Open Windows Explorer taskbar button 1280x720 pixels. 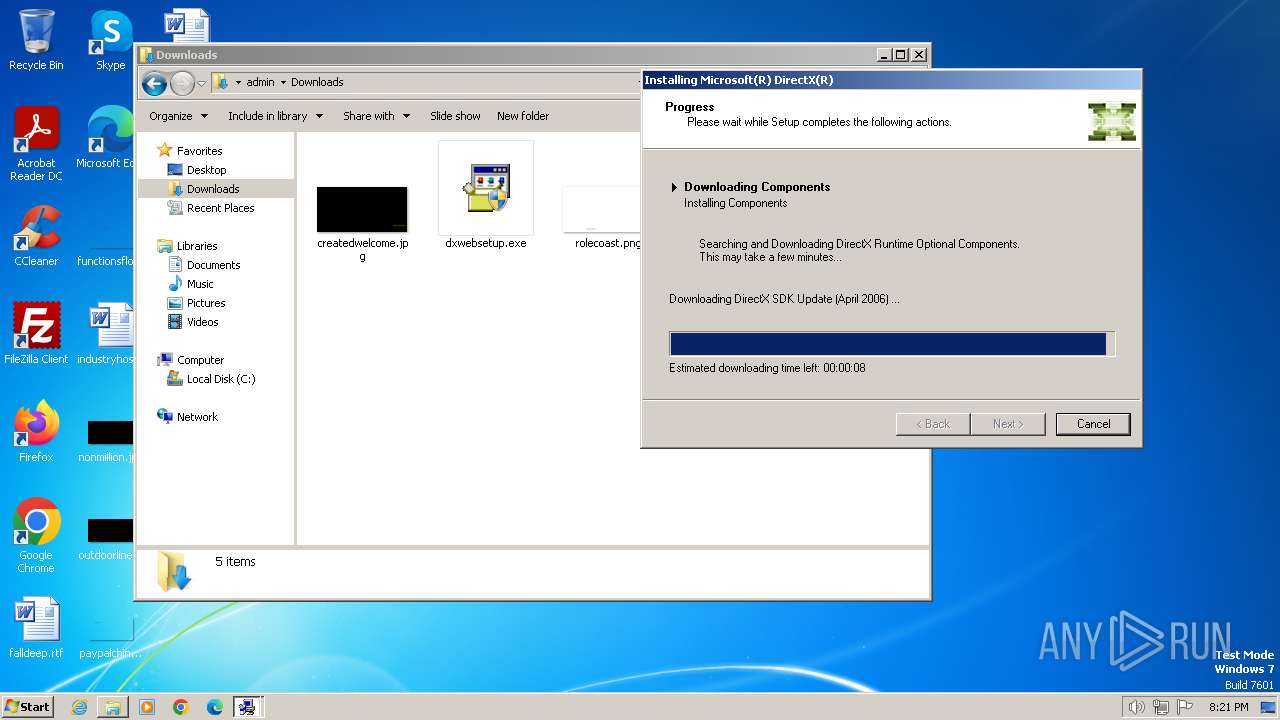[x=113, y=707]
